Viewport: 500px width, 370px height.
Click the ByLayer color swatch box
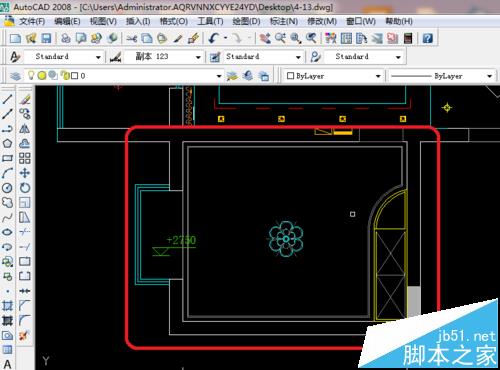point(290,76)
